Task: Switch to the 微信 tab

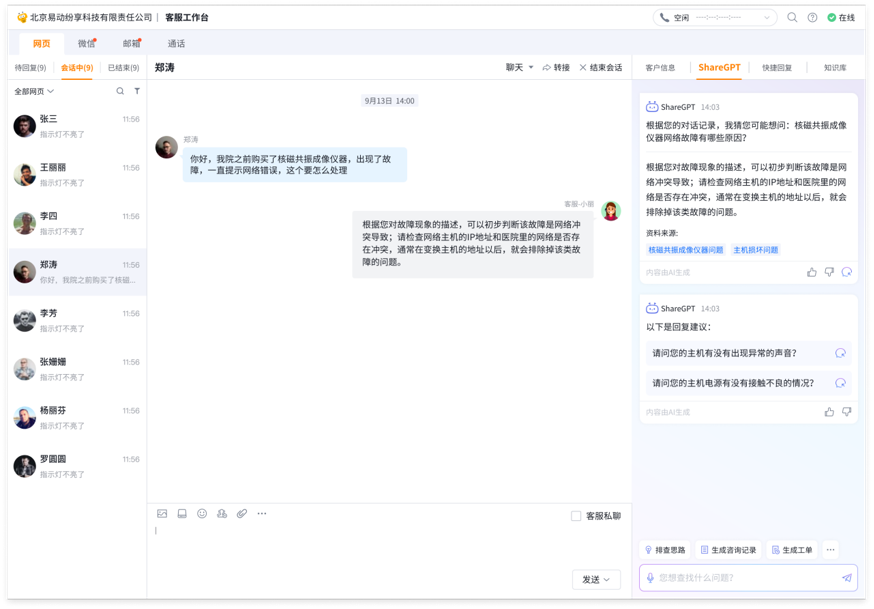Action: (x=86, y=43)
